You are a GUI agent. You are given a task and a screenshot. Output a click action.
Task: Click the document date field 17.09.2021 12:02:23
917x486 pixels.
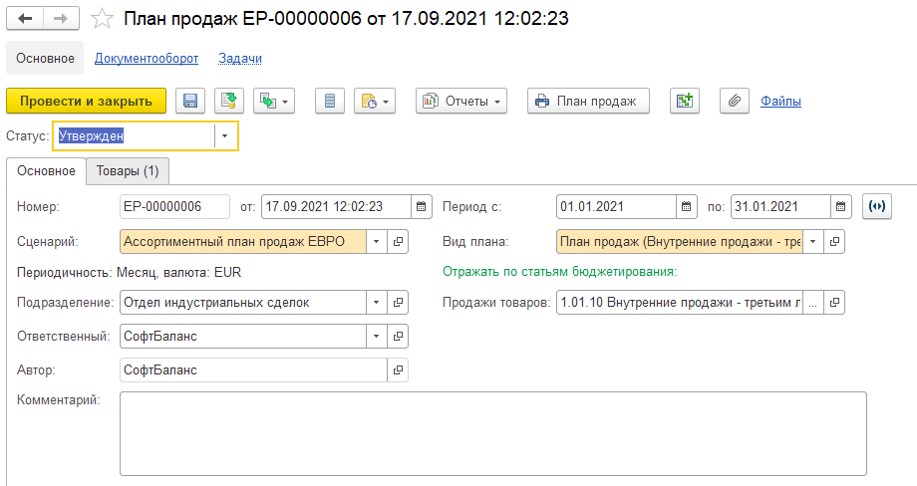point(336,206)
